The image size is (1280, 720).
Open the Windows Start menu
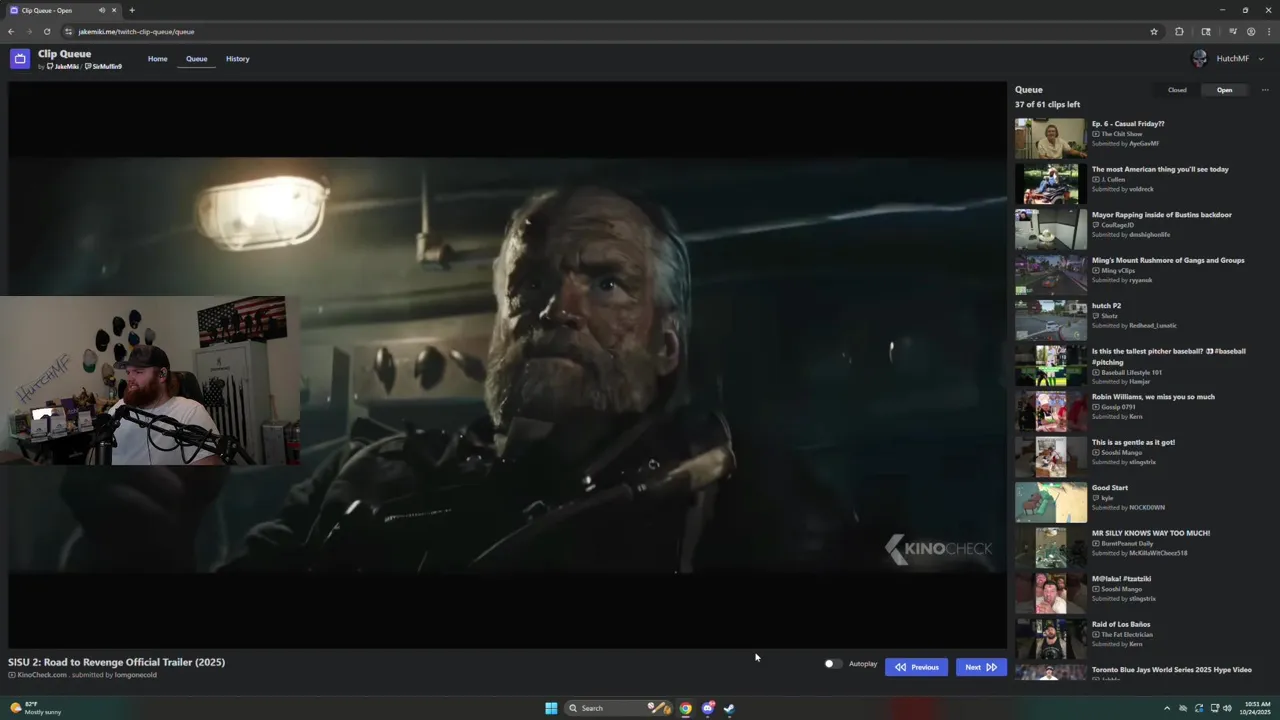(551, 708)
